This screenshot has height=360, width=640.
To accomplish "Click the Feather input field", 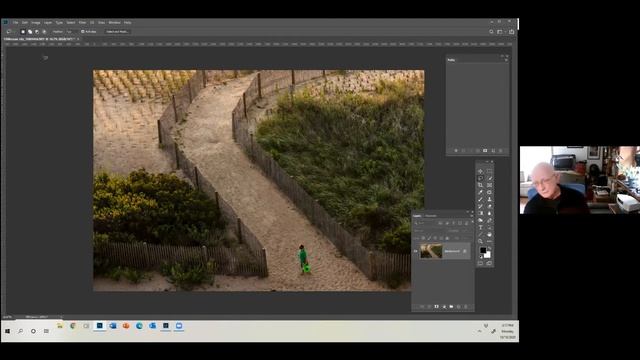I will (71, 31).
